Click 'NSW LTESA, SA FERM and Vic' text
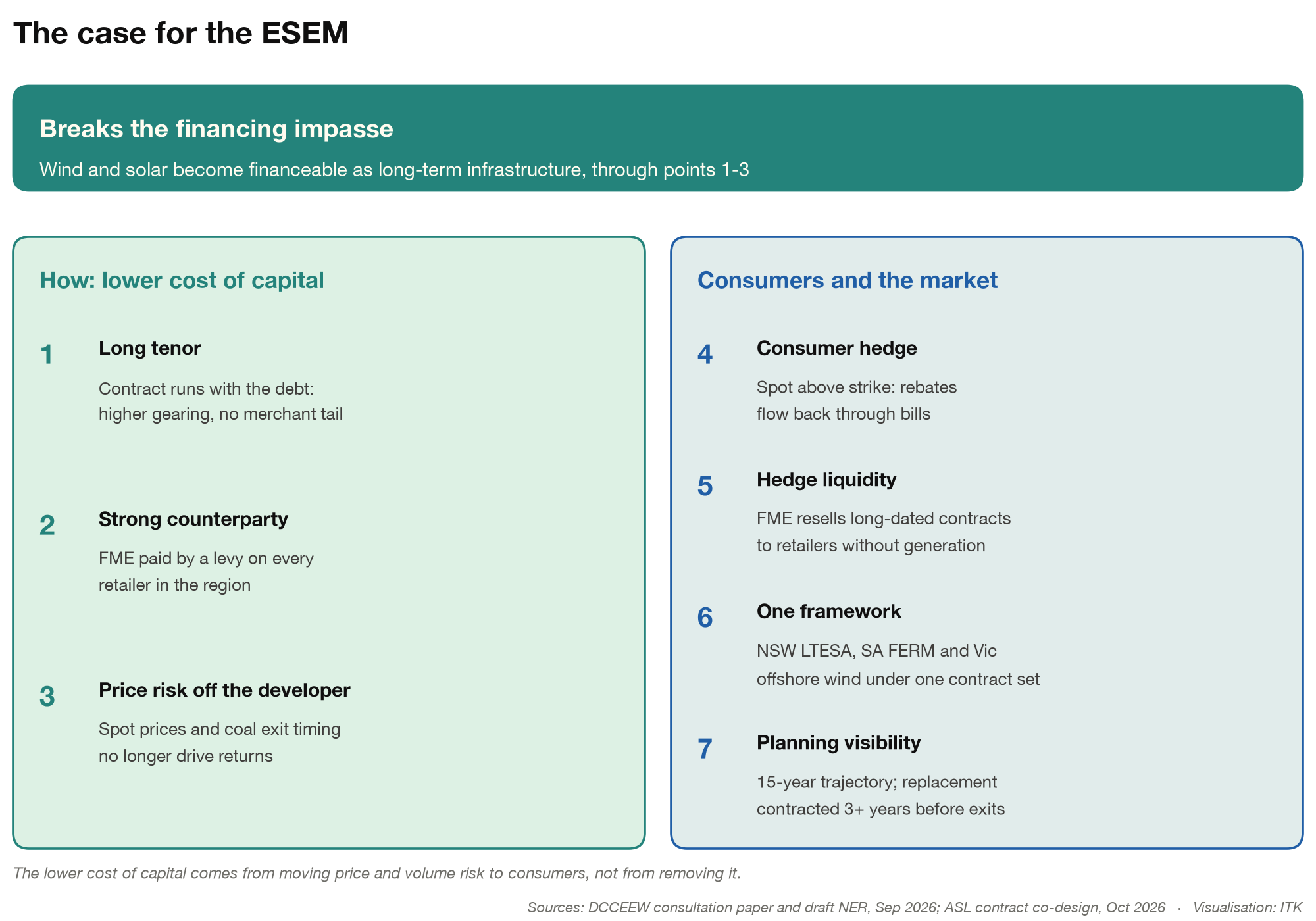 (876, 651)
